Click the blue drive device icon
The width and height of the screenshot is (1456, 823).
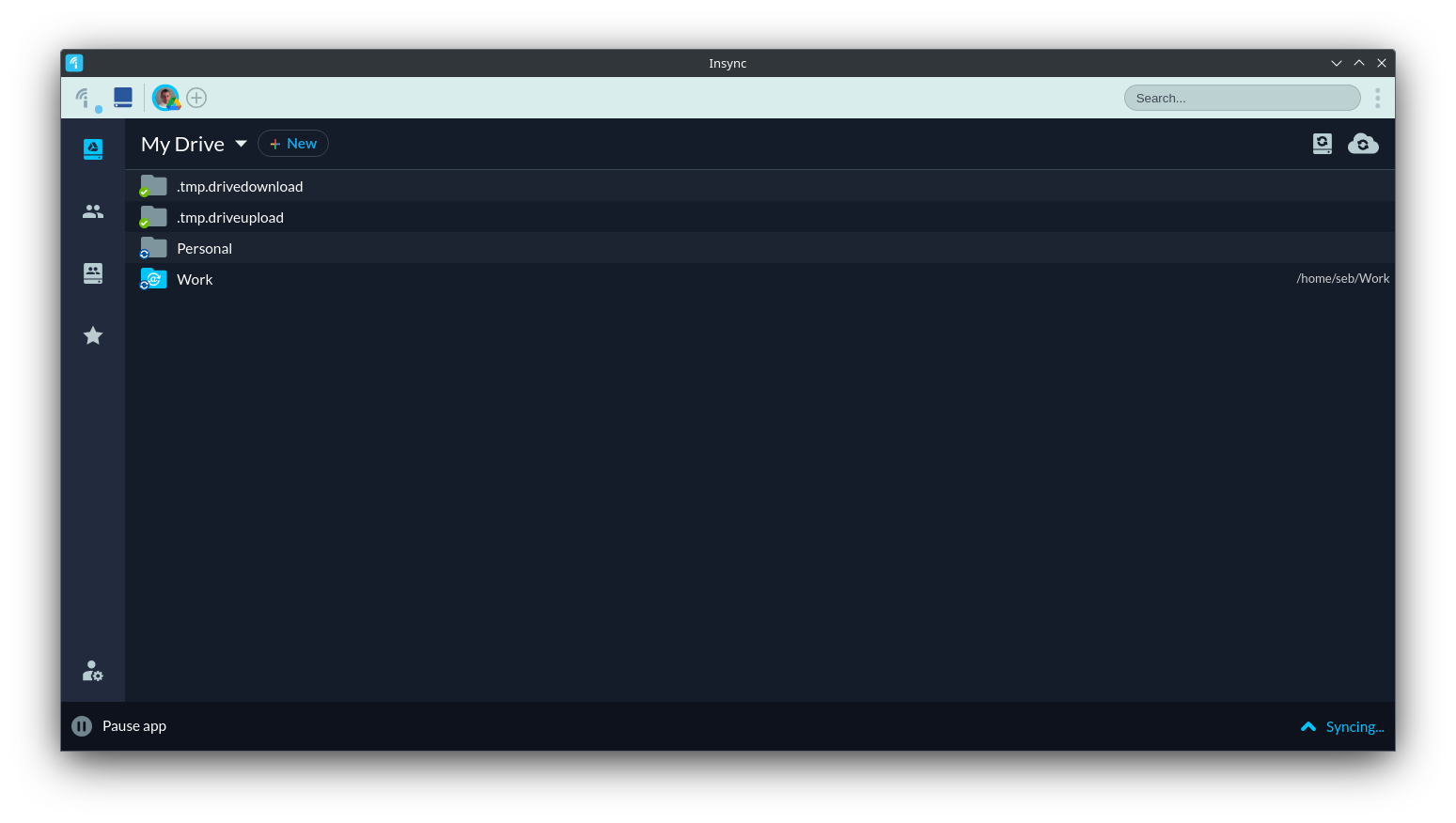tap(123, 97)
